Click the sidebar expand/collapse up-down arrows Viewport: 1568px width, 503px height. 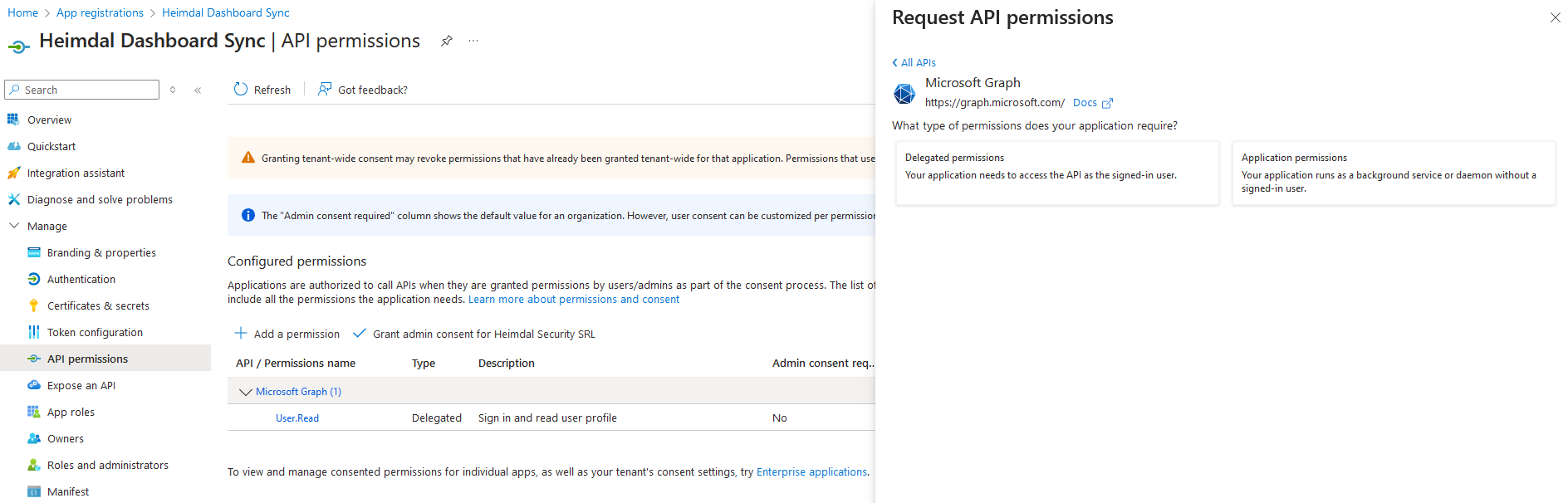(173, 90)
